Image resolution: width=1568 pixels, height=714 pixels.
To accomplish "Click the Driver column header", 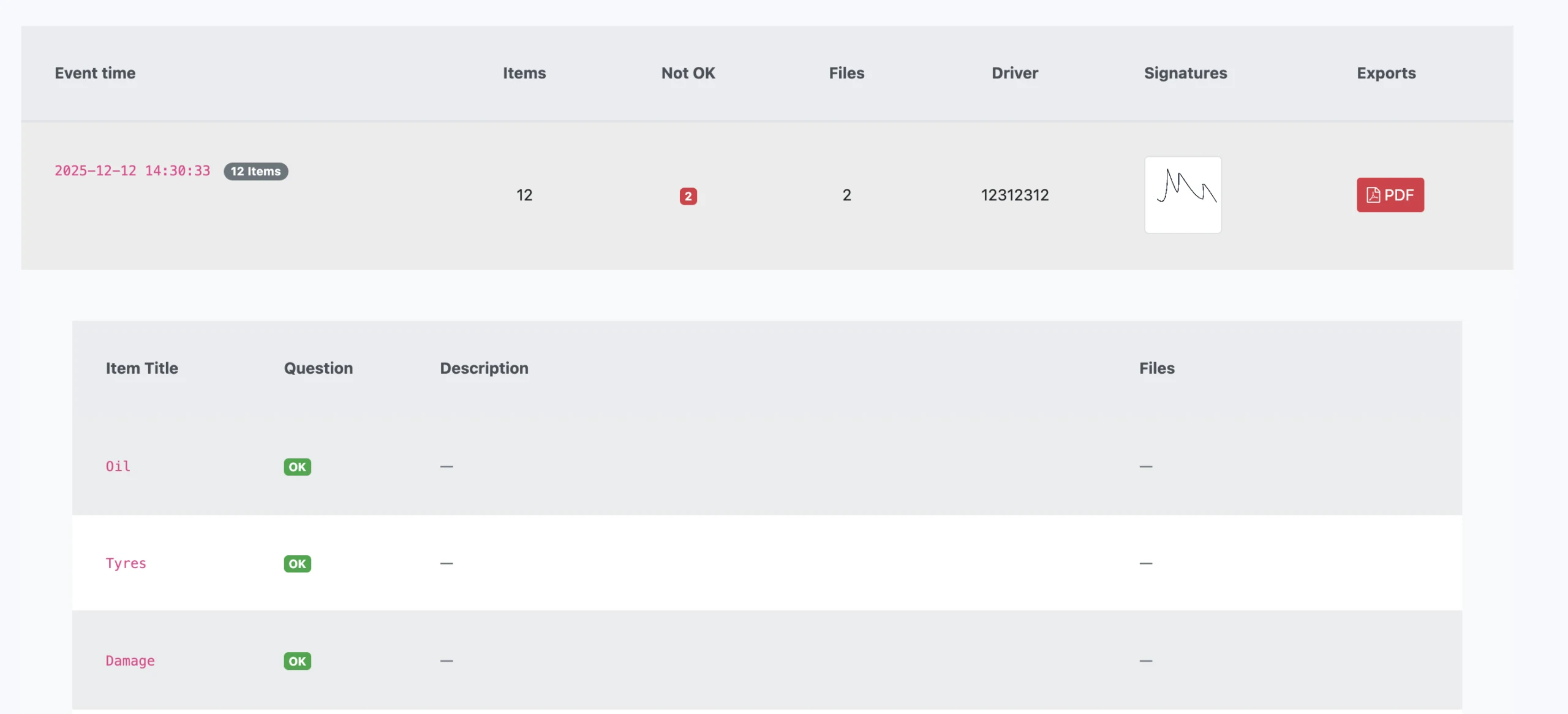I will (x=1014, y=73).
